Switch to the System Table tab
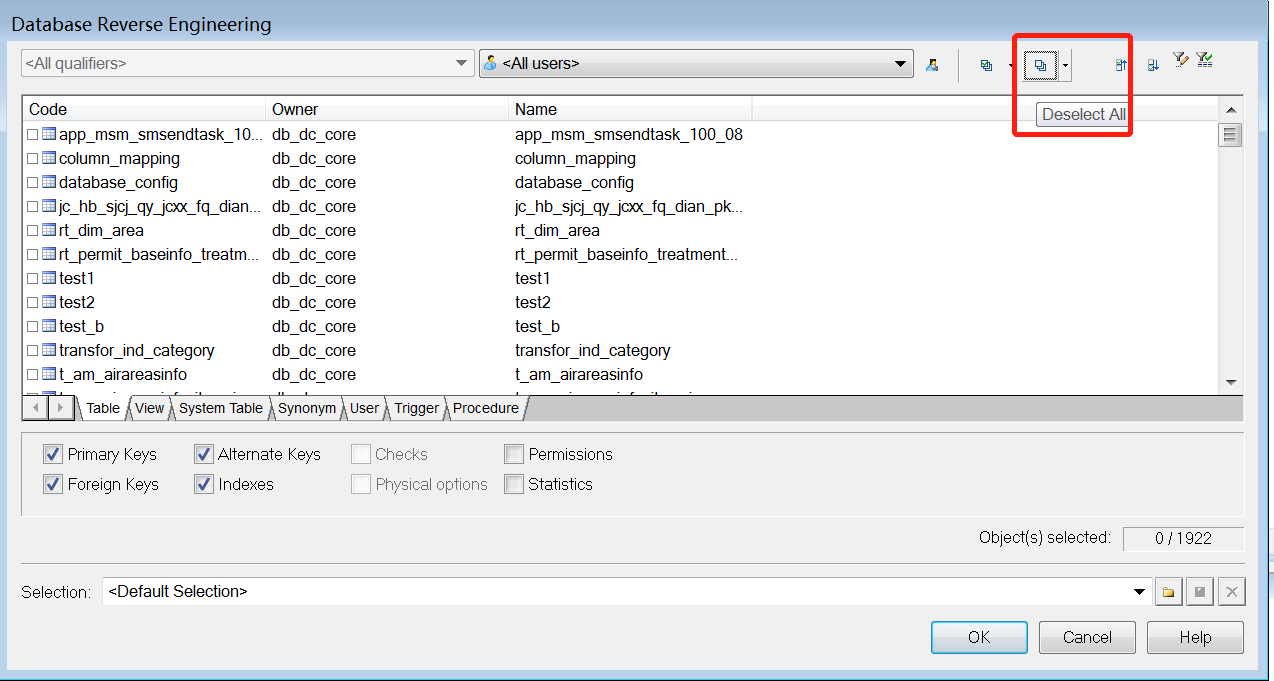1274x681 pixels. (x=221, y=408)
